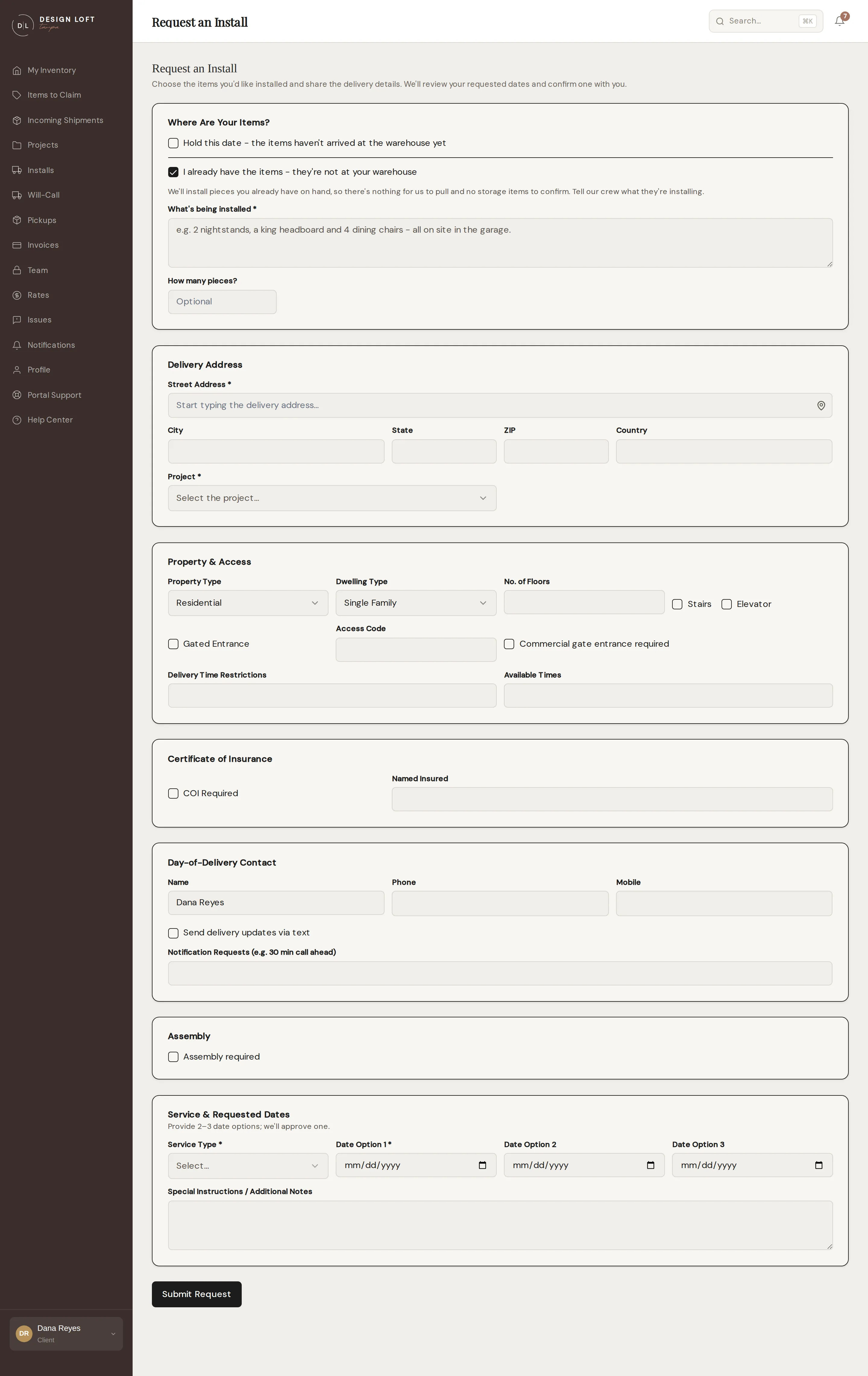Click the My Inventory home icon
This screenshot has width=868, height=1376.
click(x=17, y=70)
